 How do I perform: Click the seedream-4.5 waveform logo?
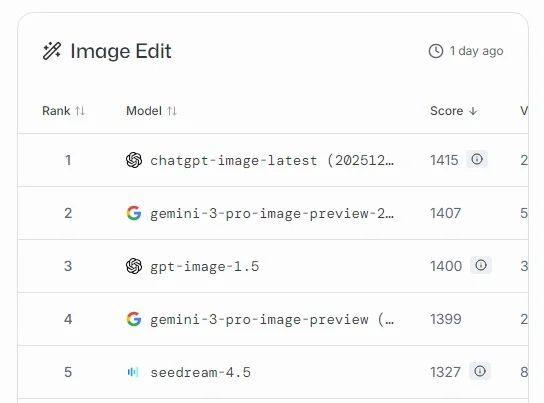pos(133,372)
